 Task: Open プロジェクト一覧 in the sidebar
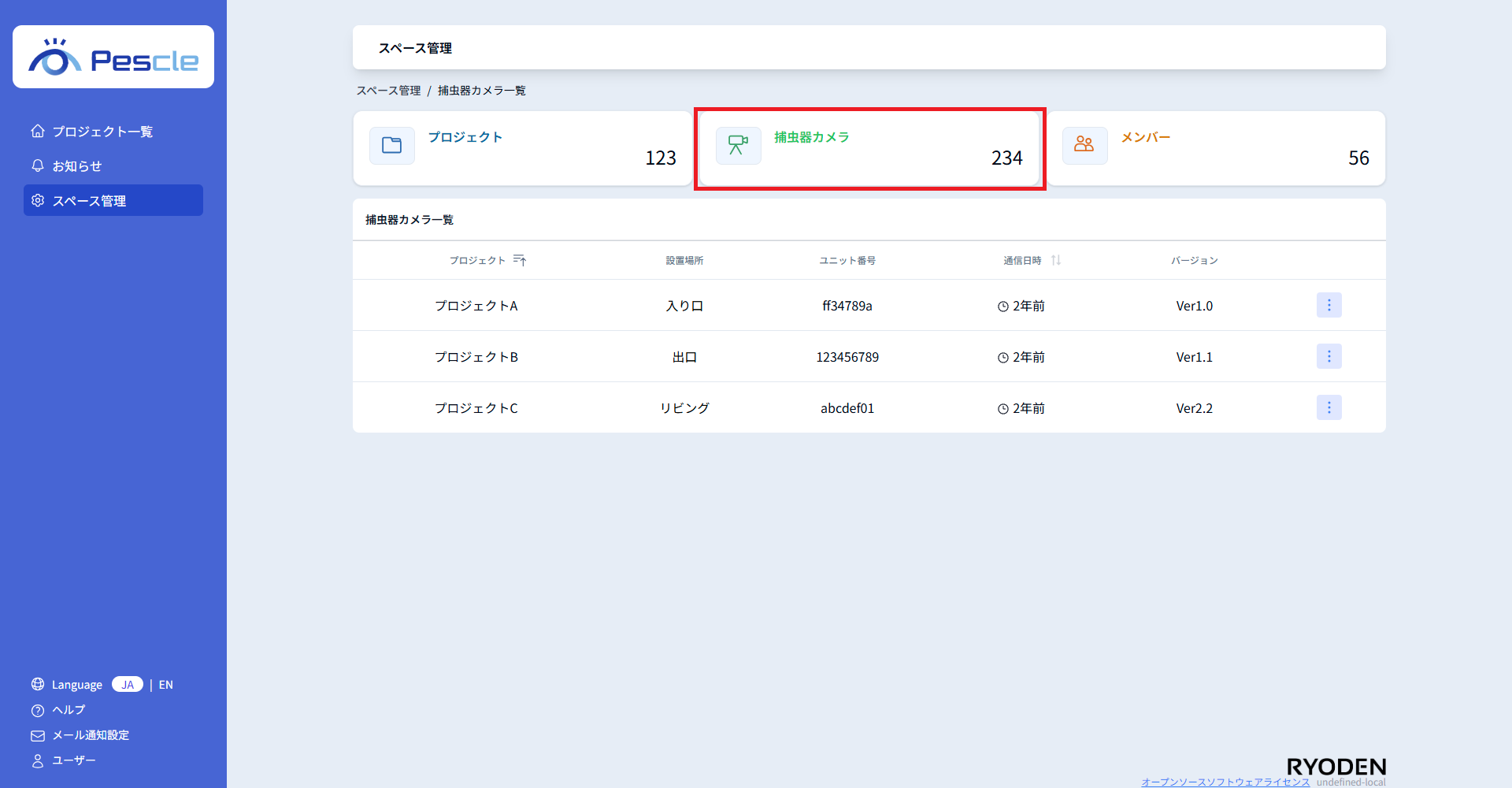click(x=102, y=132)
